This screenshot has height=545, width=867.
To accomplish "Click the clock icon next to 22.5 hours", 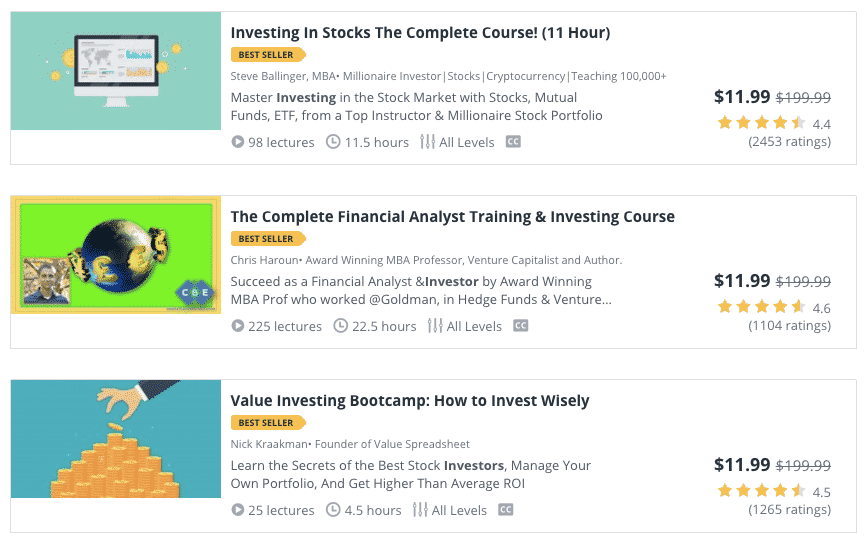I will pyautogui.click(x=341, y=326).
